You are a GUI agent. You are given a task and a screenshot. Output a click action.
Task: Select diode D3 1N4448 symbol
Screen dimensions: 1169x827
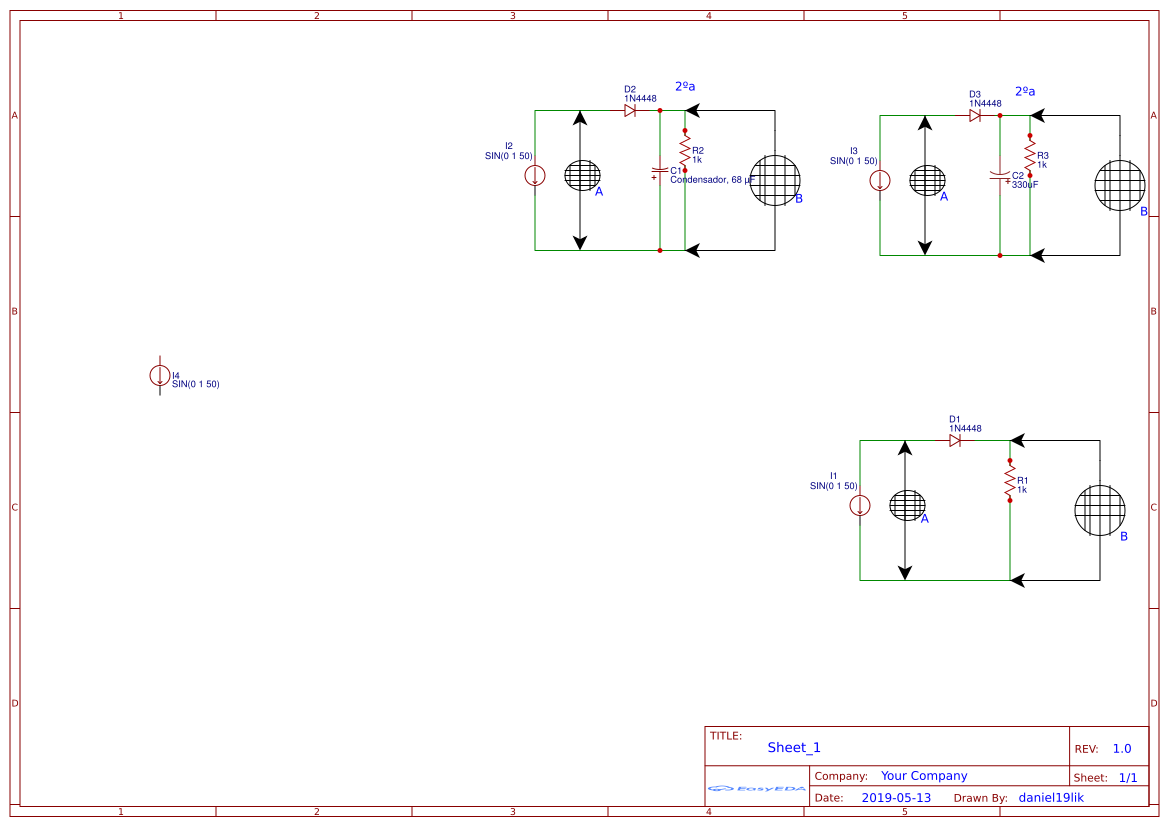pyautogui.click(x=974, y=115)
